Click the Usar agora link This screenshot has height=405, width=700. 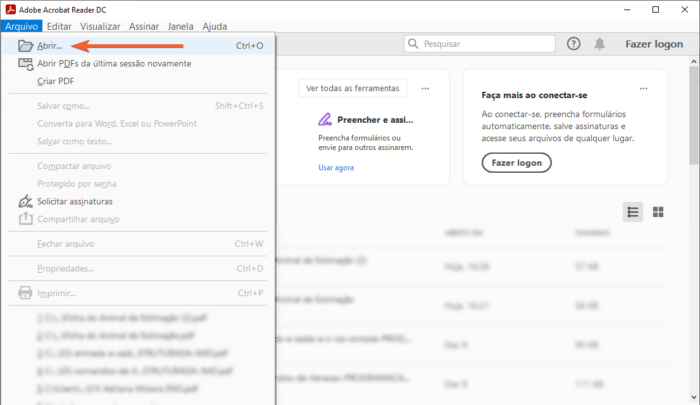(336, 167)
